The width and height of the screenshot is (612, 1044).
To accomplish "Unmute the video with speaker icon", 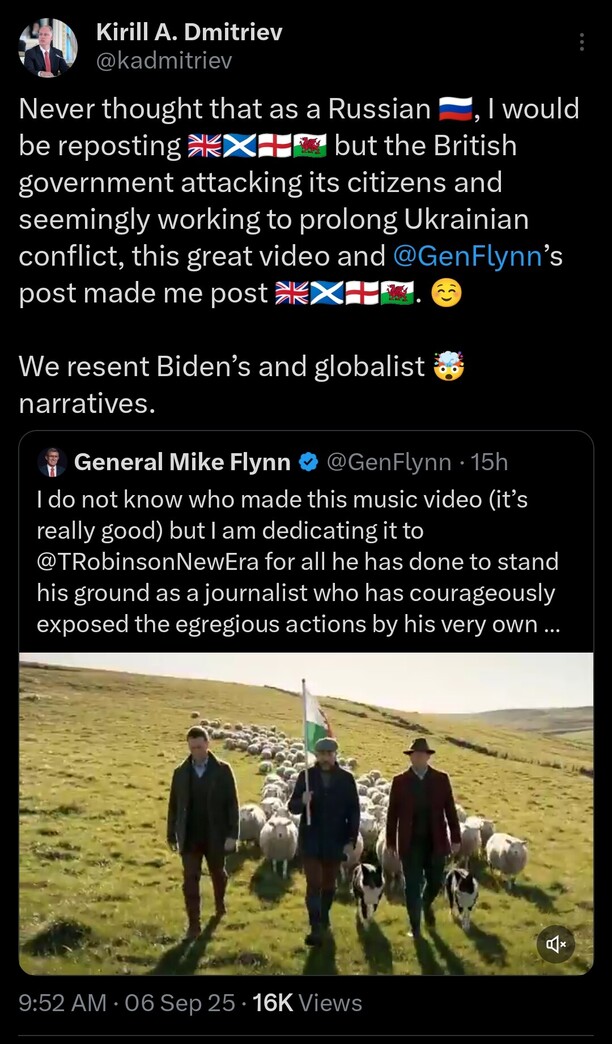I will coord(556,943).
